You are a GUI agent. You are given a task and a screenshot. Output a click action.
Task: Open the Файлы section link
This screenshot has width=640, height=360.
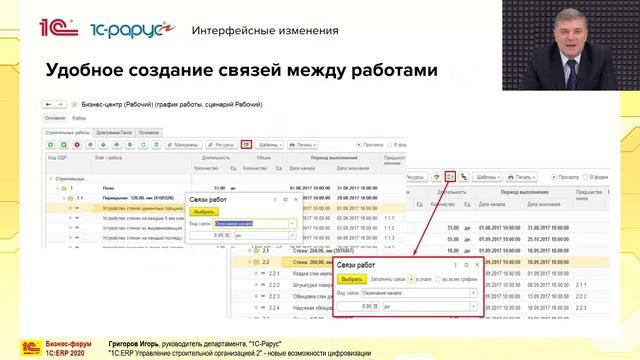79,118
